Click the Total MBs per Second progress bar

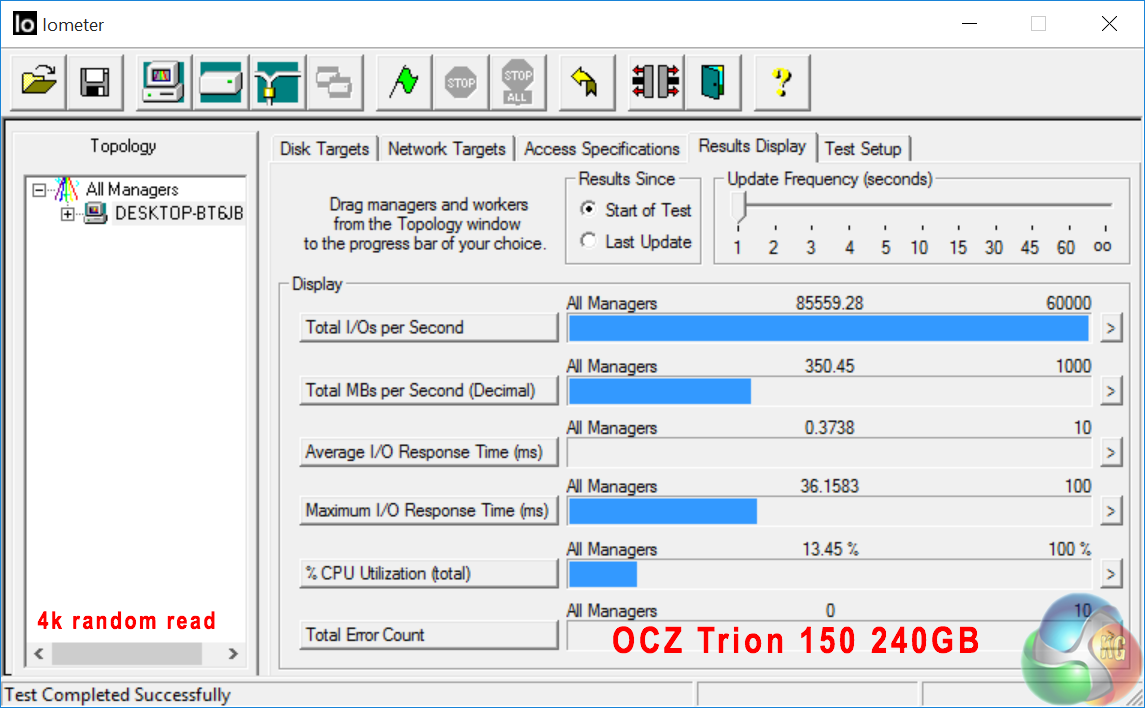[x=829, y=392]
